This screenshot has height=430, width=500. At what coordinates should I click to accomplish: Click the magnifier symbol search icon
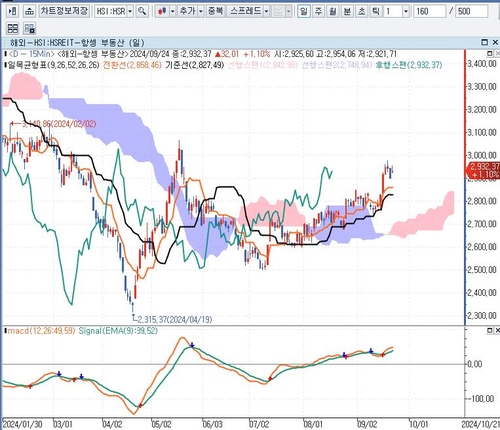142,11
